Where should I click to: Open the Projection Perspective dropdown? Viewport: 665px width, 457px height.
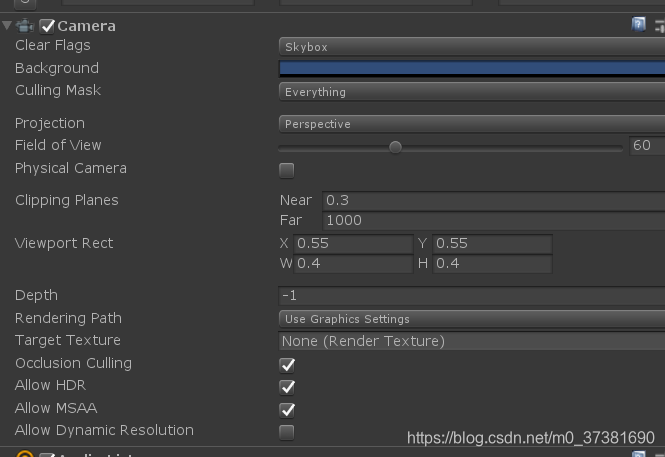[472, 124]
